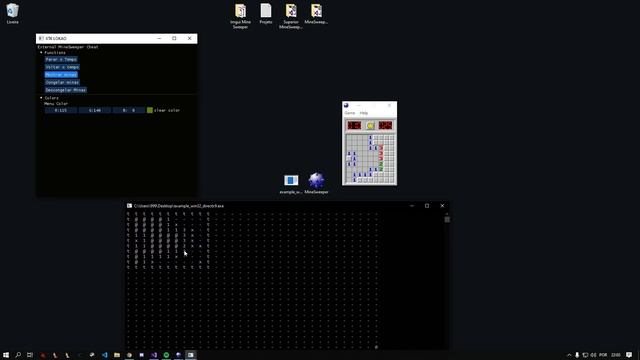
Task: Click the cheat window title bar icon
Action: [41, 38]
